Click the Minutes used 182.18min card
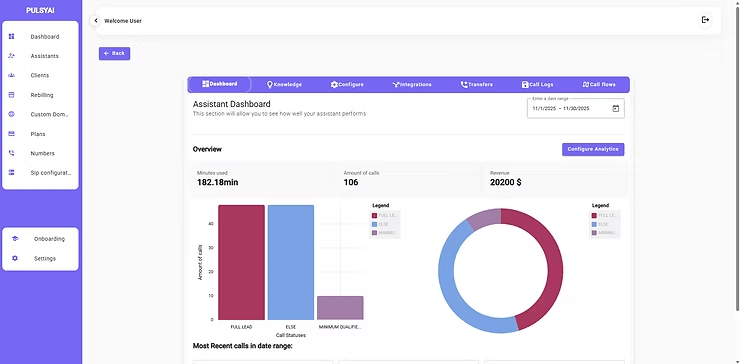740x364 pixels. [x=262, y=179]
